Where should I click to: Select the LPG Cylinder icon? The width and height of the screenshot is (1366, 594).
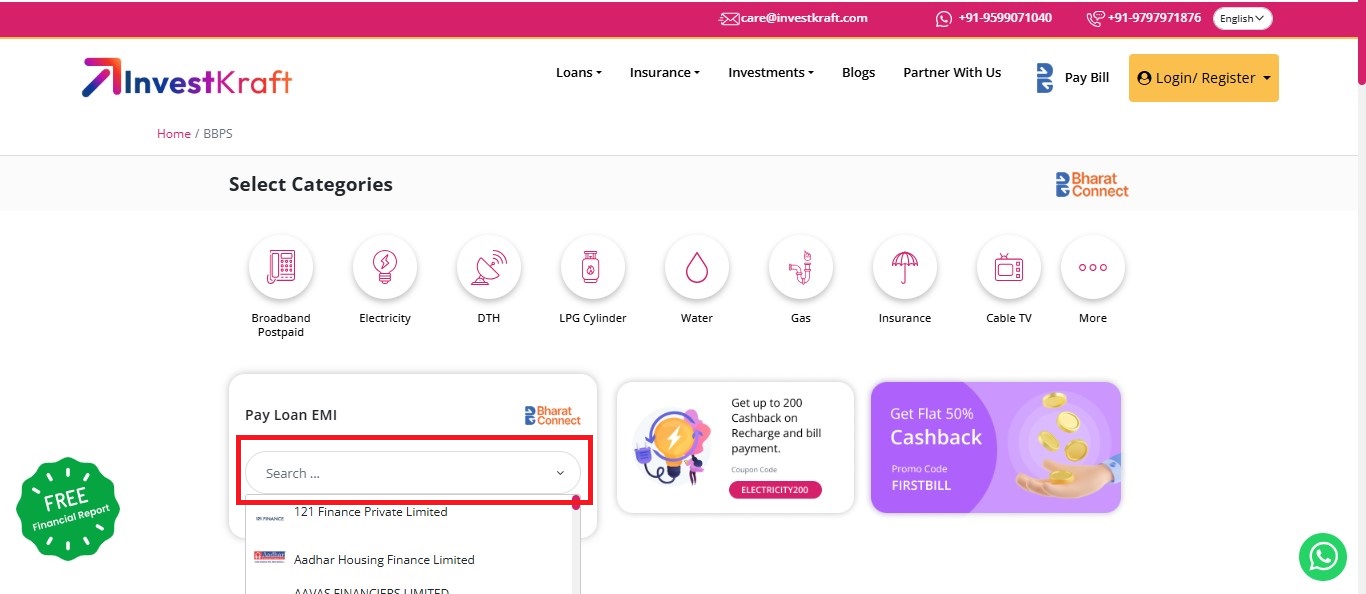(593, 267)
